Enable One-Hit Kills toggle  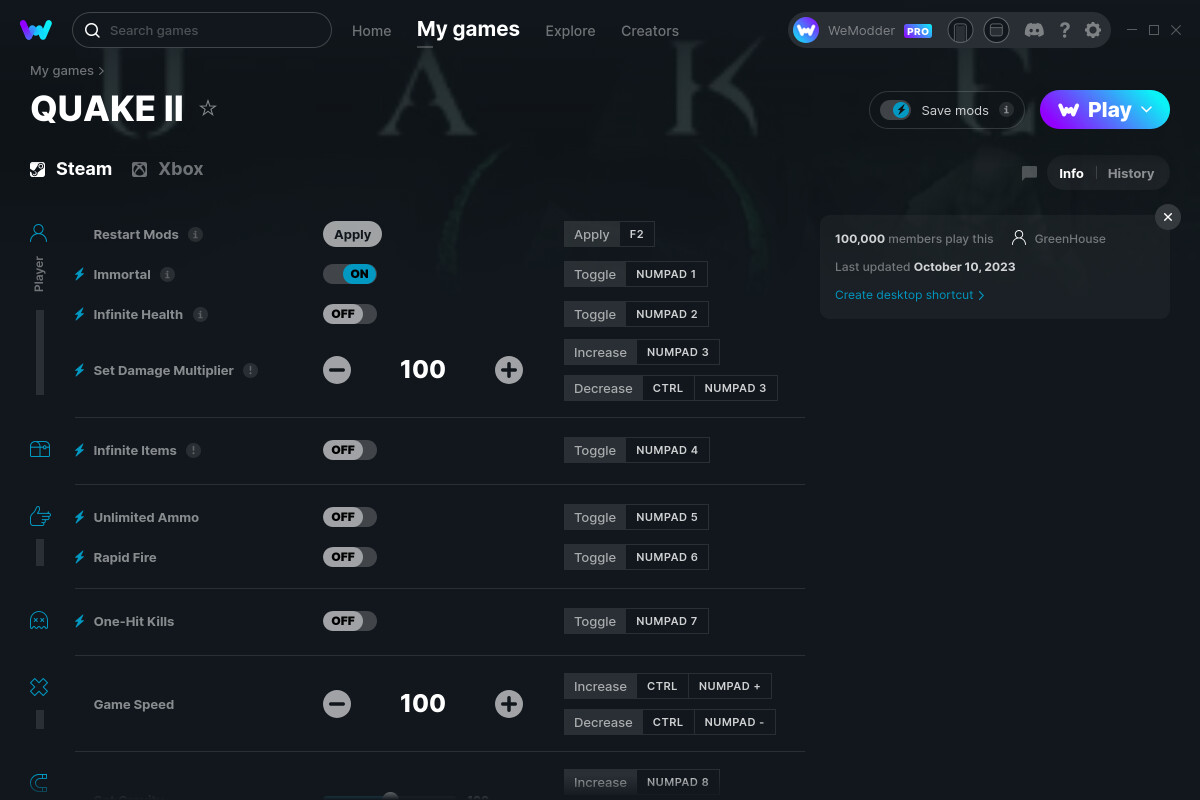point(350,621)
